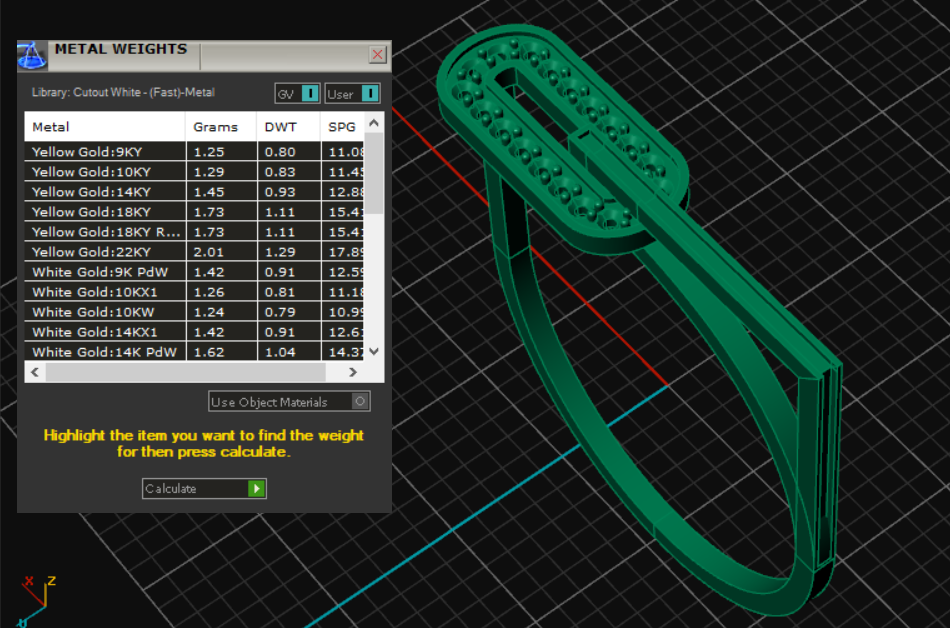Image resolution: width=950 pixels, height=628 pixels.
Task: Click the 0.80 DWT value
Action: click(x=280, y=152)
